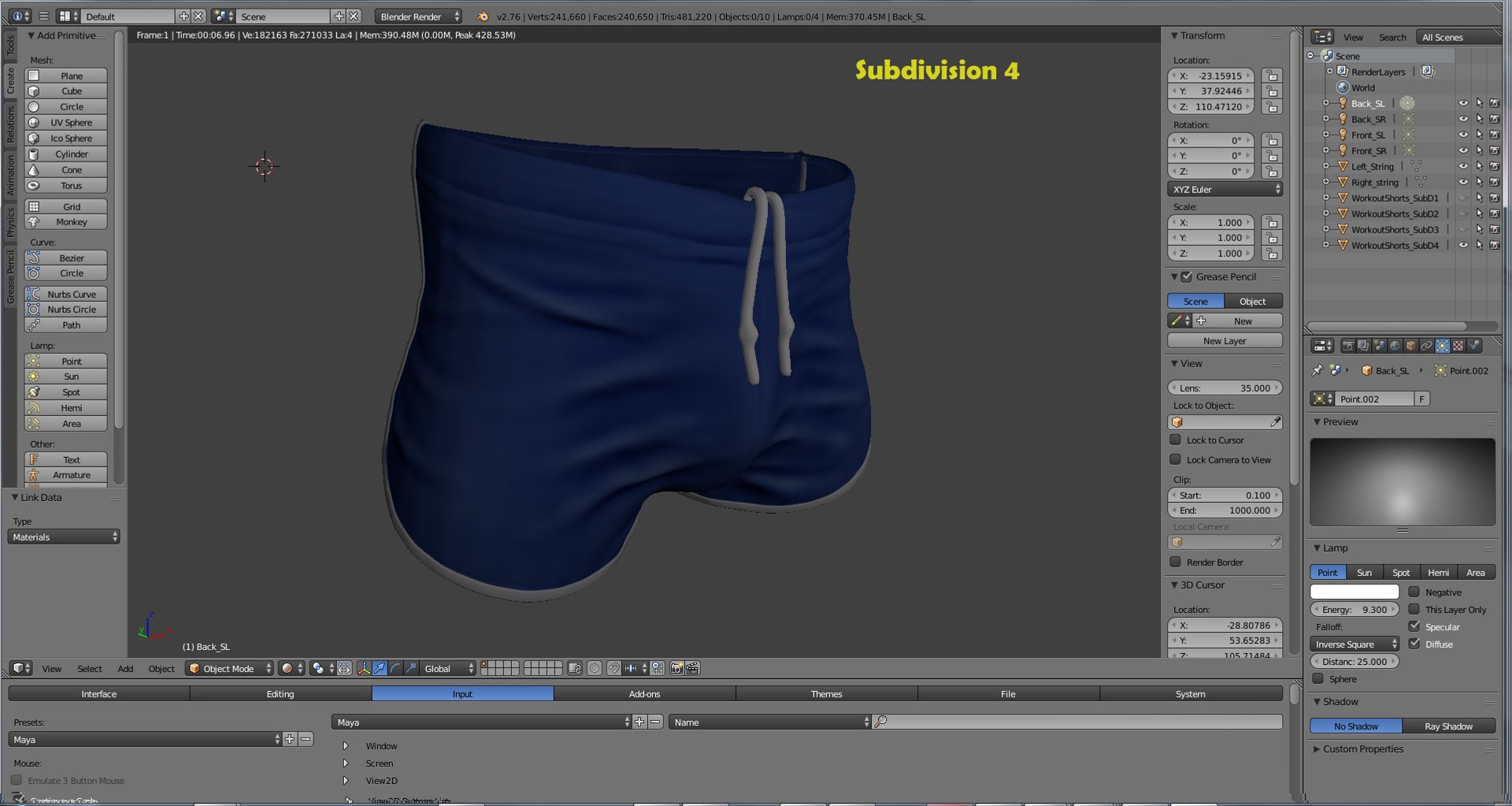The image size is (1512, 806).
Task: Click the Grease Pencil New Layer button
Action: (x=1225, y=340)
